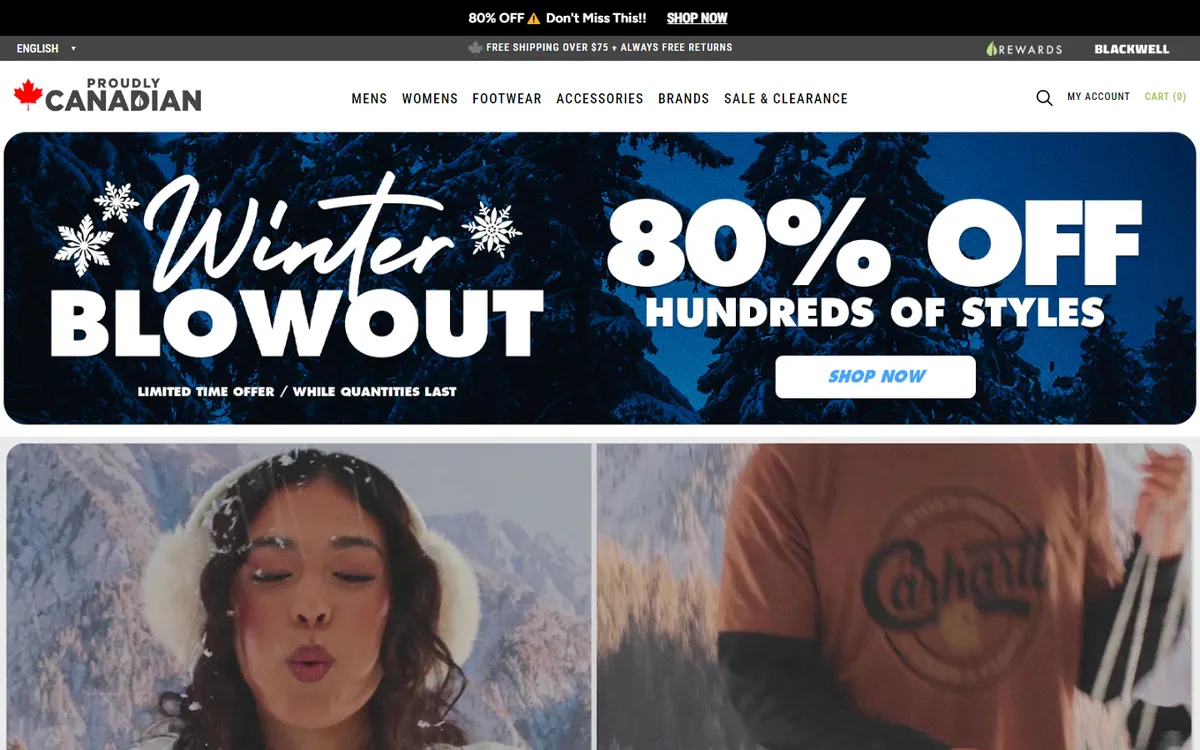This screenshot has height=750, width=1200.
Task: Open the Mens menu
Action: click(x=369, y=98)
